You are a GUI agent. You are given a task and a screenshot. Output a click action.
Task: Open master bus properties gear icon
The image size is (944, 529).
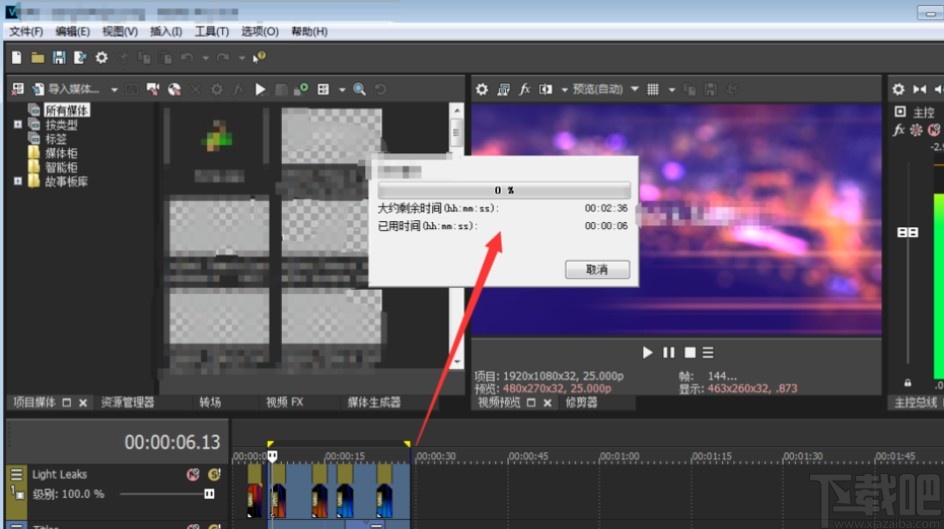898,89
